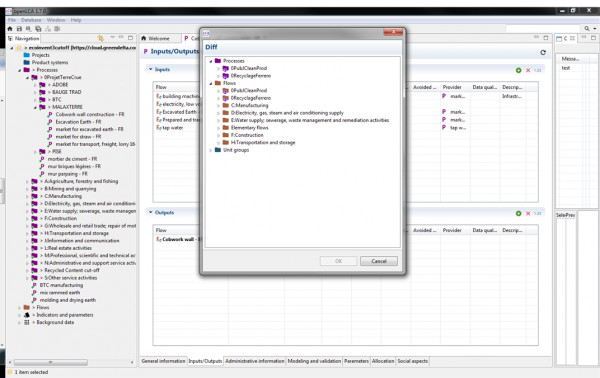The height and width of the screenshot is (378, 600).
Task: Expand Unit groups node in Diff dialog
Action: (x=211, y=150)
